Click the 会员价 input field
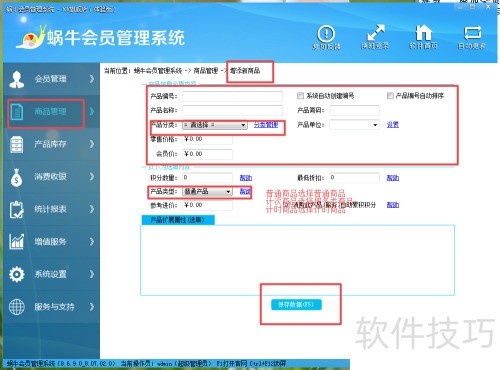 coord(207,154)
